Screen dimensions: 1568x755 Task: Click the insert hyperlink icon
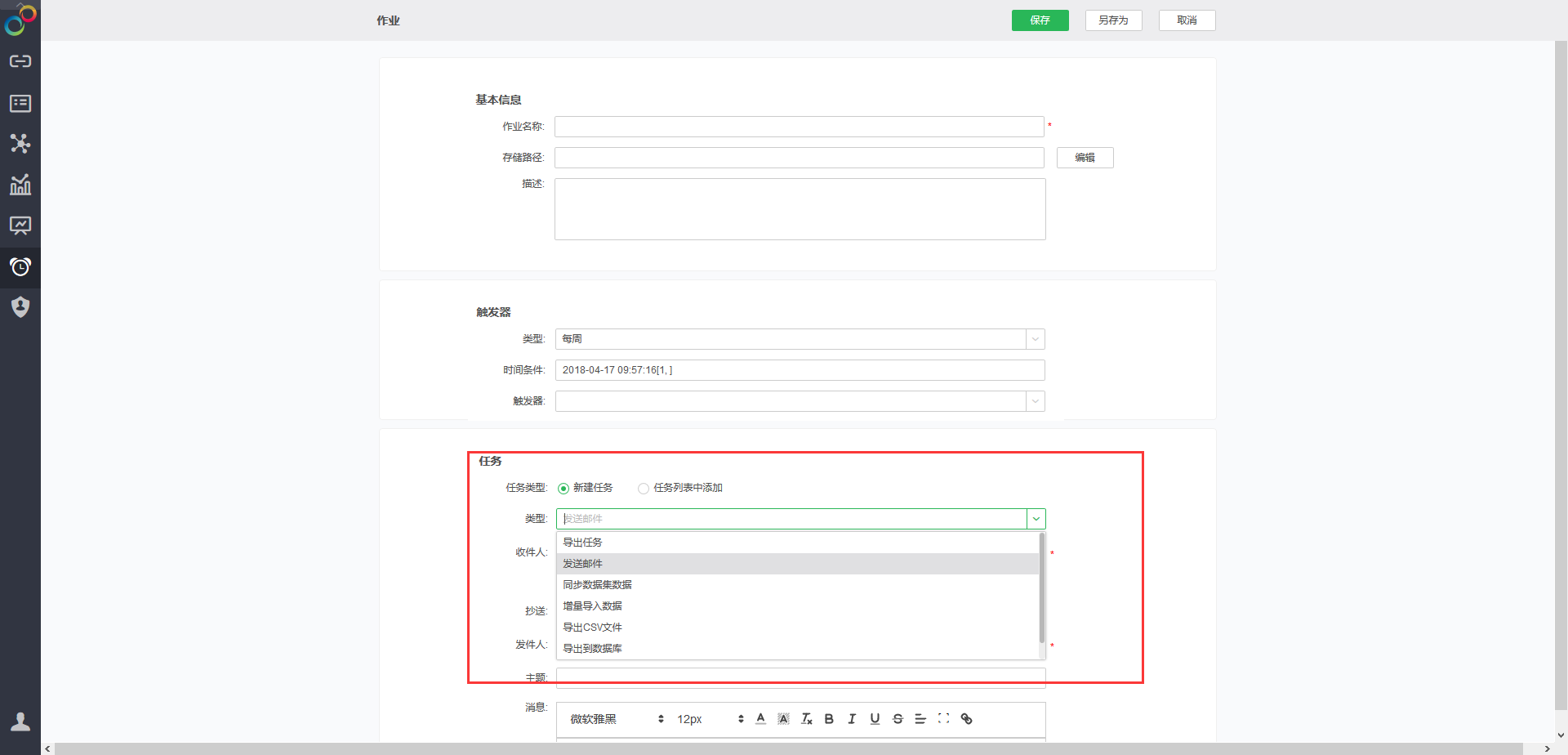(966, 719)
